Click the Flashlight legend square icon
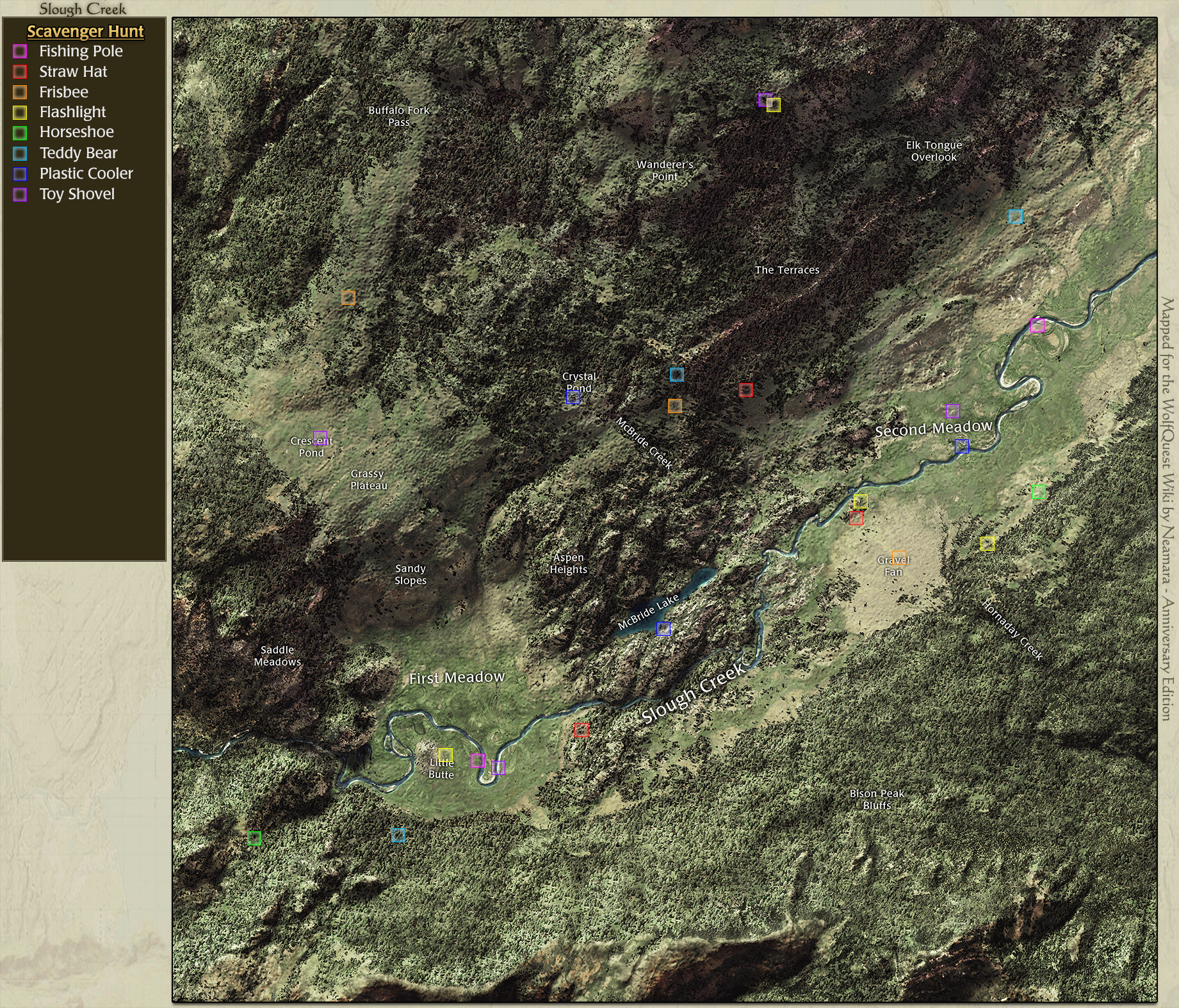Viewport: 1179px width, 1008px height. [20, 113]
